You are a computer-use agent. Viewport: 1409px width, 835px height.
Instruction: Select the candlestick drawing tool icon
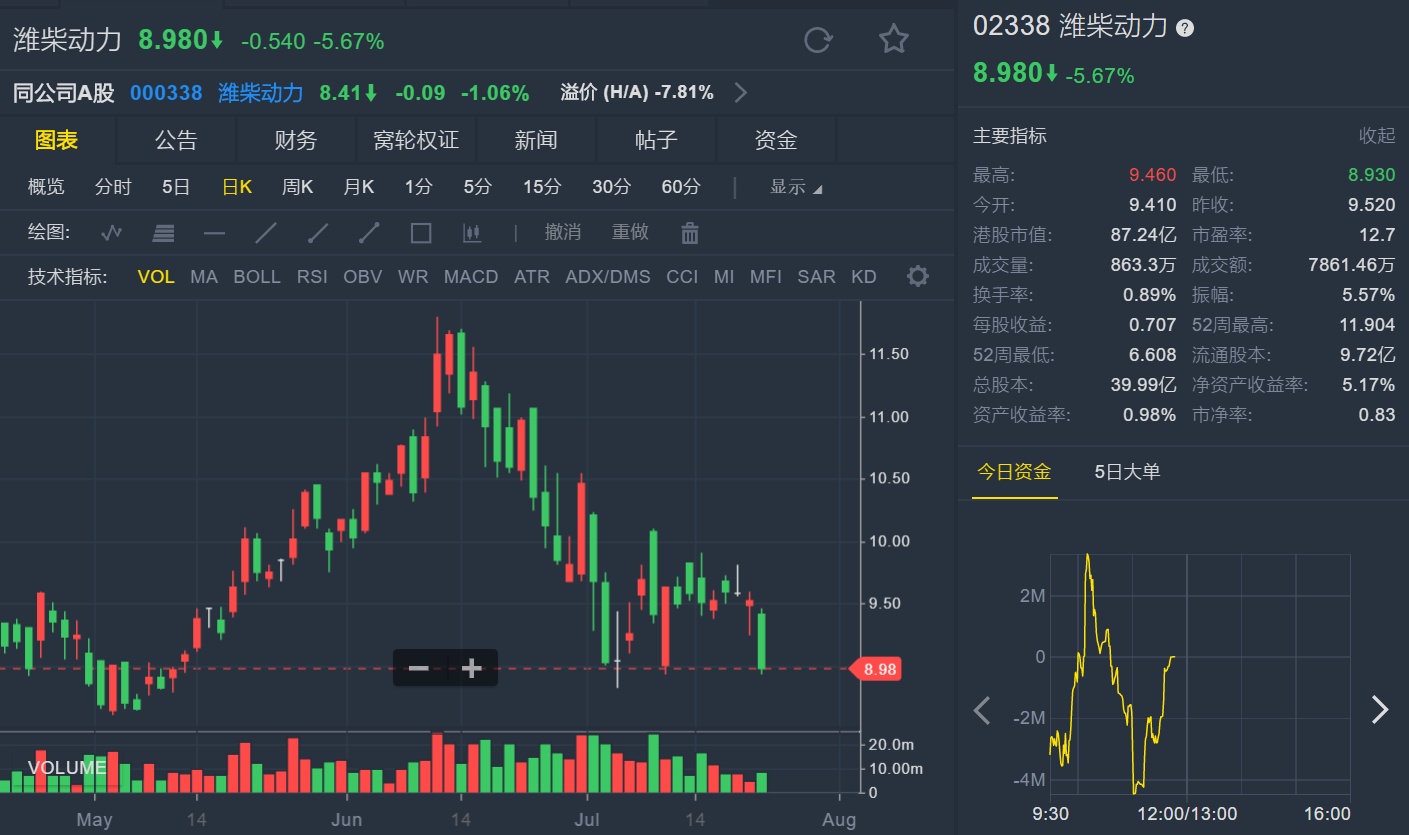[472, 233]
